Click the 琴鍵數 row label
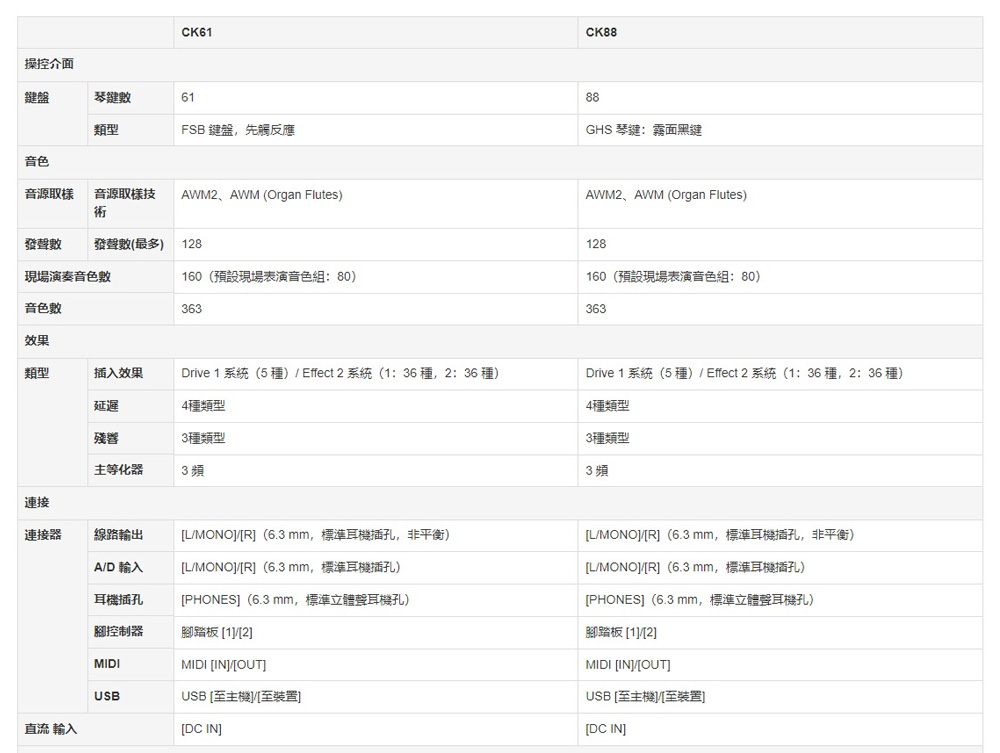1000x753 pixels. (x=112, y=98)
